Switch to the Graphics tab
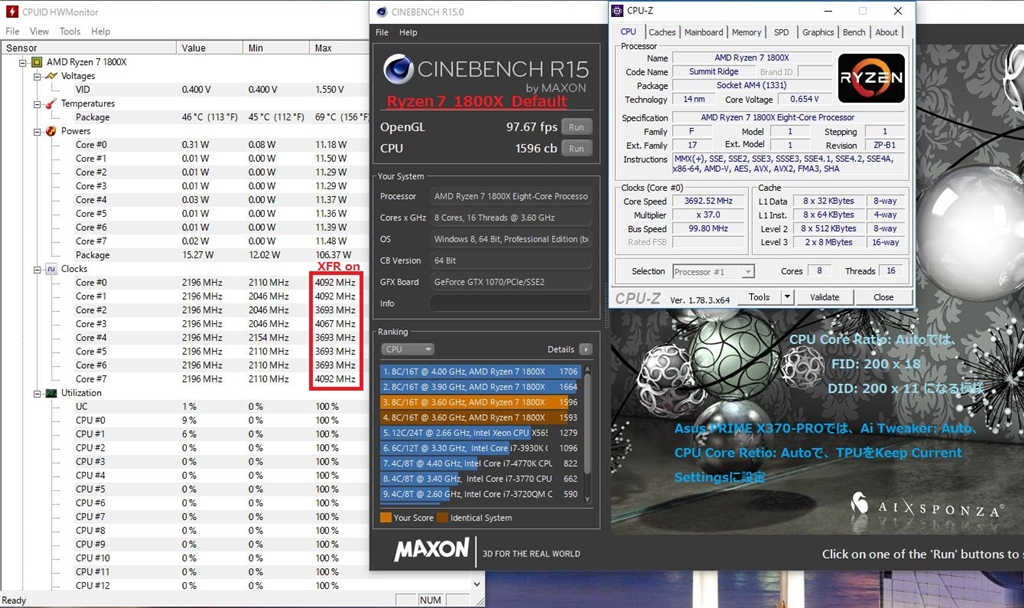Image resolution: width=1024 pixels, height=608 pixels. 818,32
